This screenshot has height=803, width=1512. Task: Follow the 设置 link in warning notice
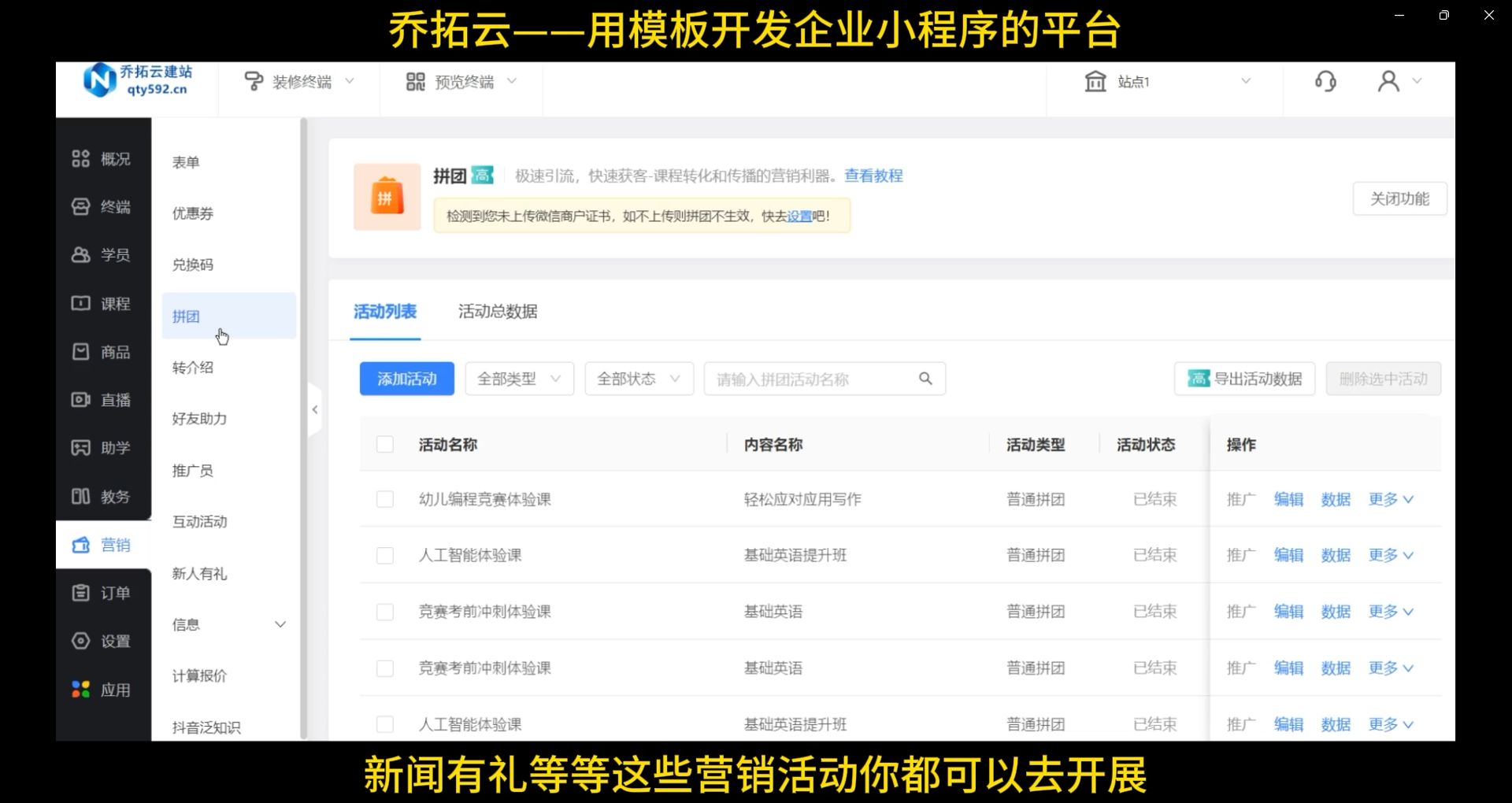(799, 216)
